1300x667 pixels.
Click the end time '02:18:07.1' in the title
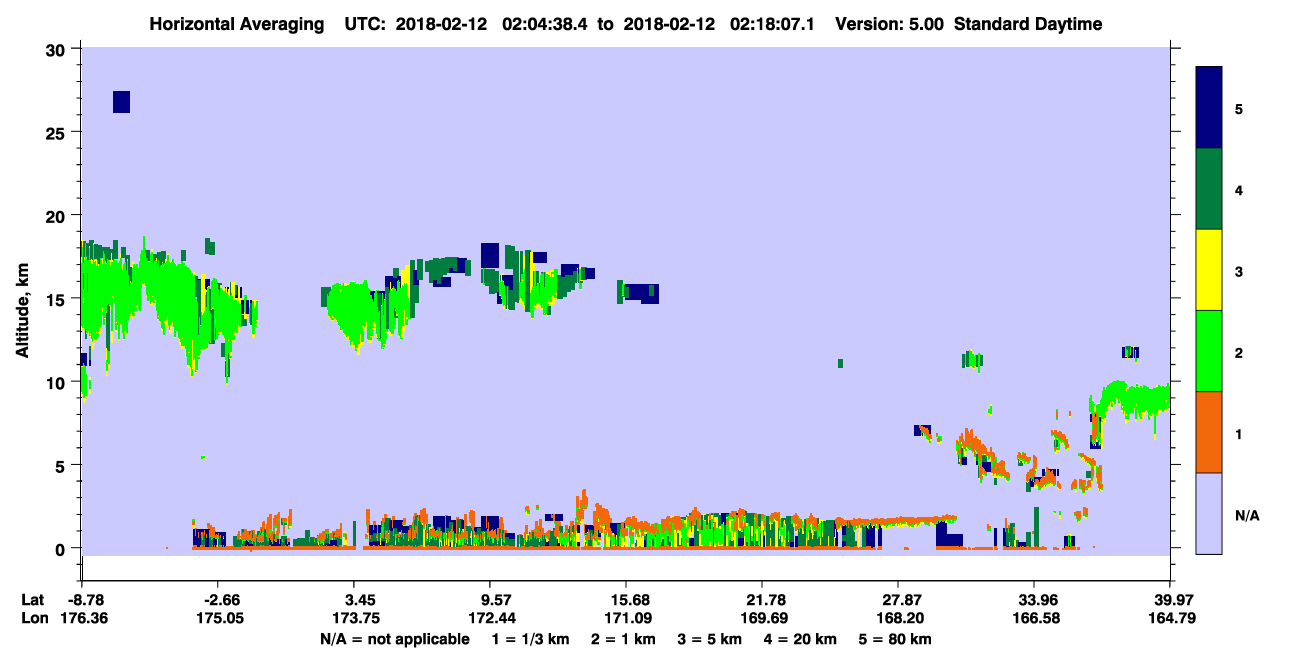pos(765,24)
